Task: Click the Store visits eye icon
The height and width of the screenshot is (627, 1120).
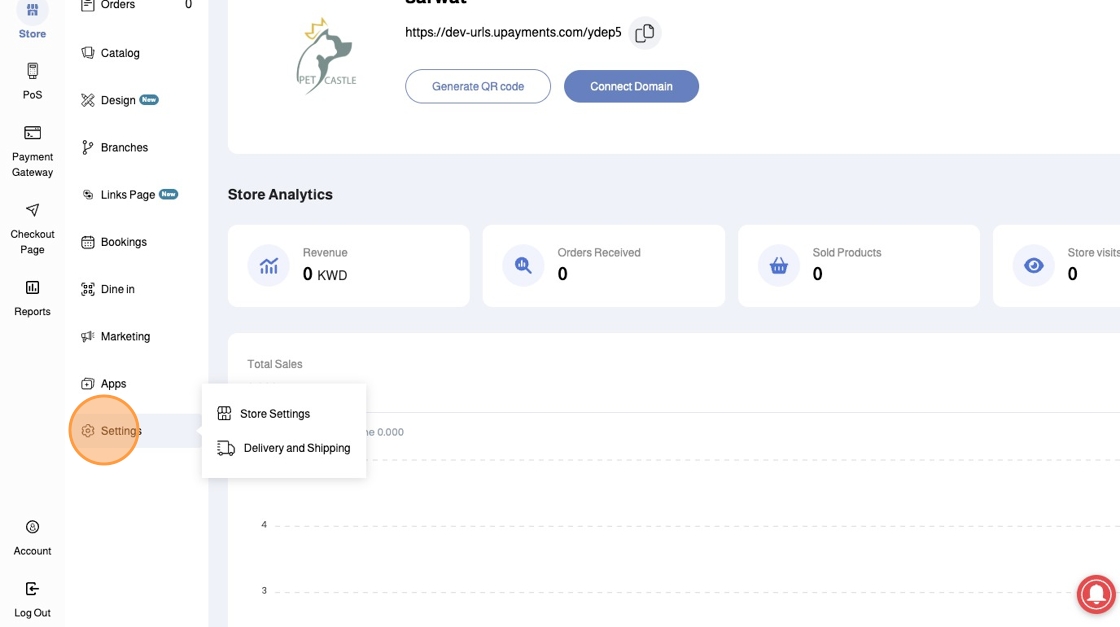Action: click(x=1034, y=266)
